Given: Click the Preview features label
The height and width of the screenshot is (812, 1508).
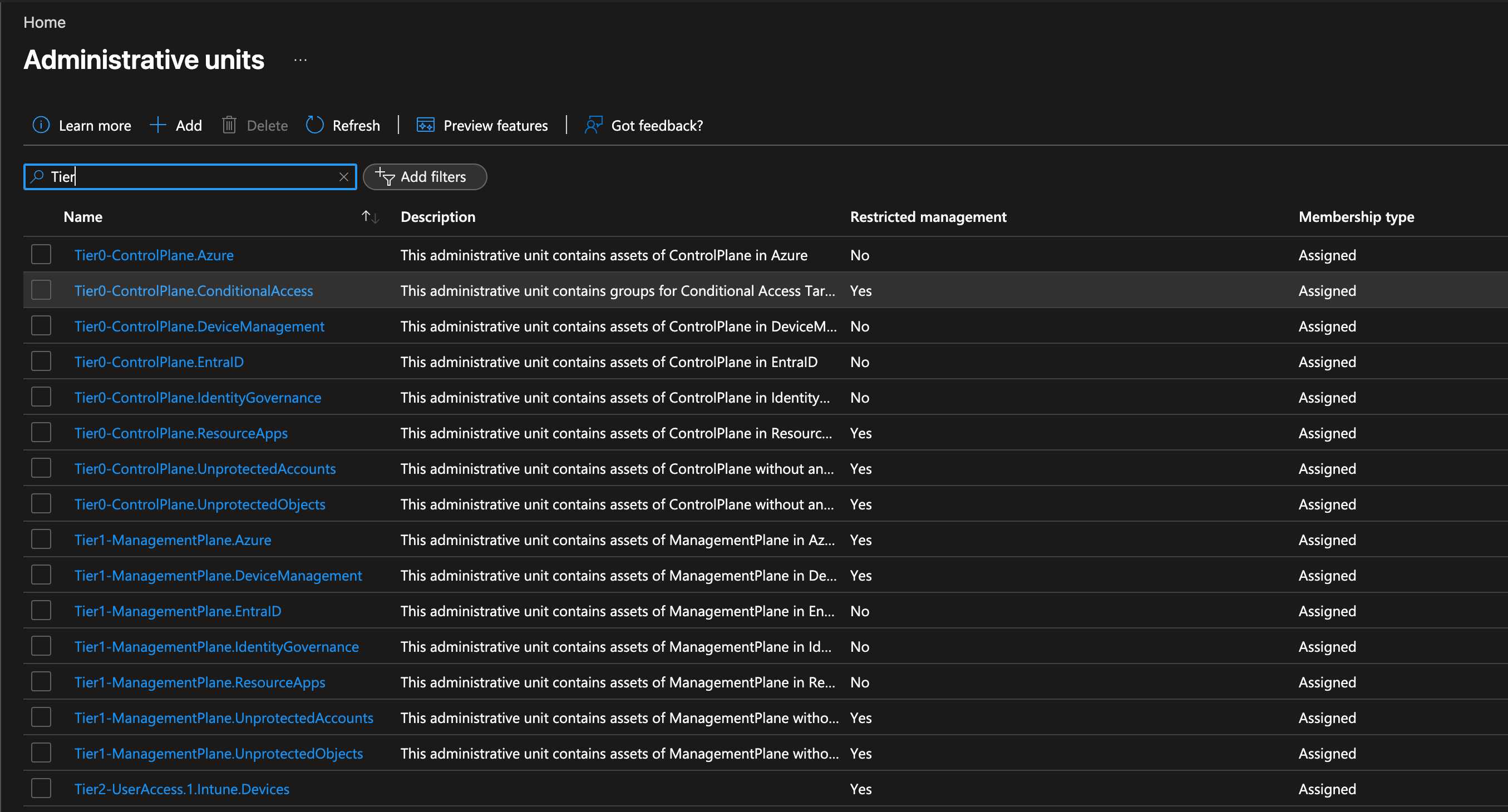Looking at the screenshot, I should coord(496,126).
